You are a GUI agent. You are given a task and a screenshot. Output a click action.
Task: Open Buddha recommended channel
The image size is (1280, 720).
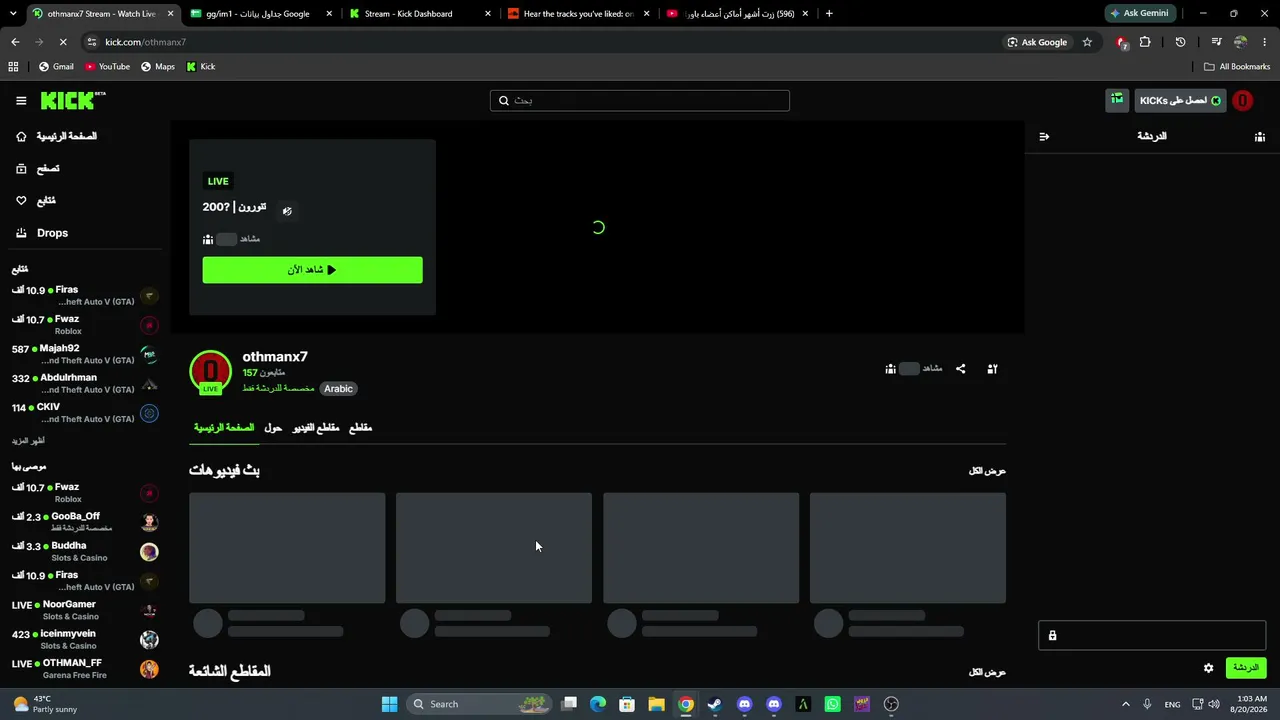coord(85,552)
